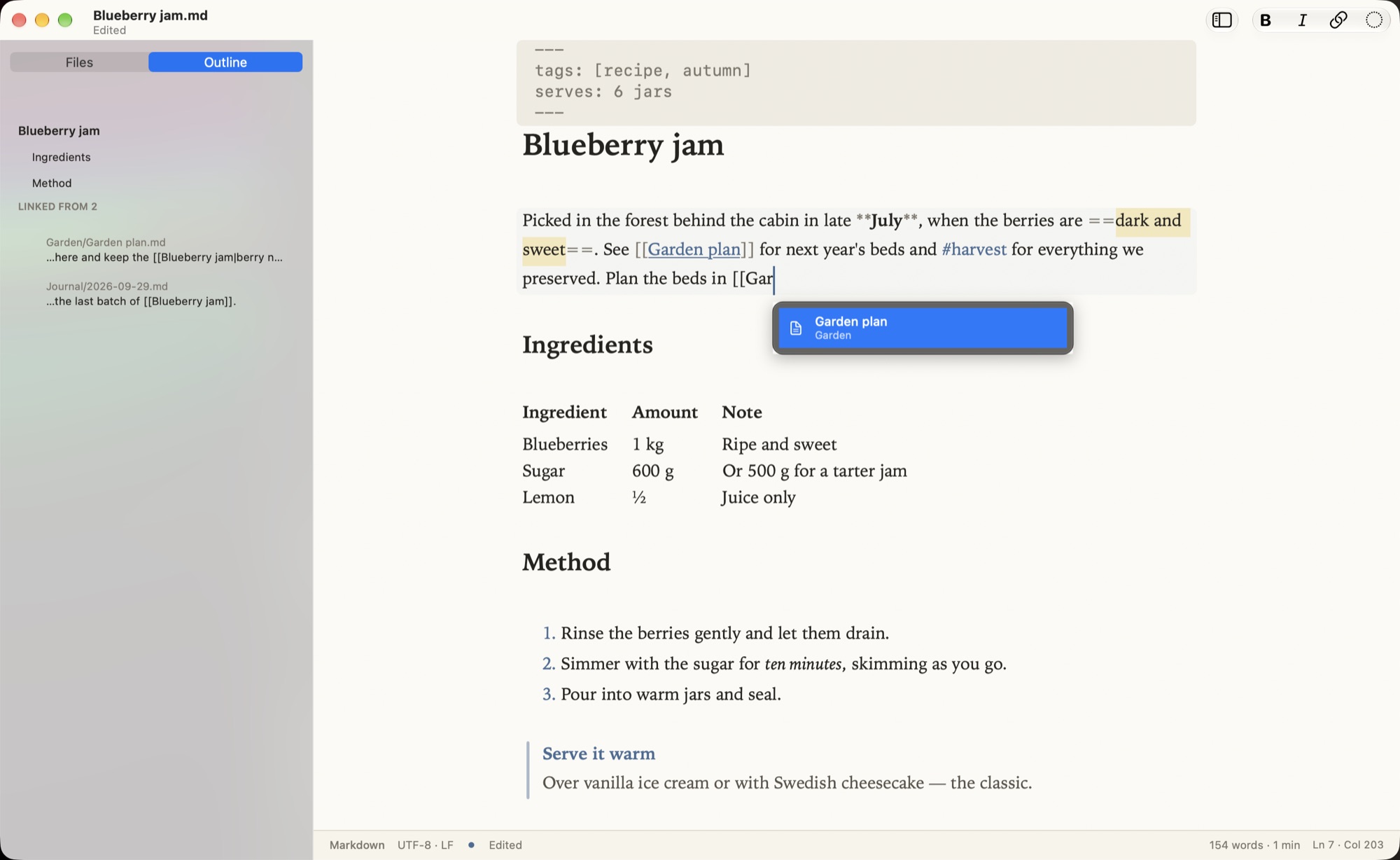This screenshot has height=860, width=1400.
Task: Click the dashed circle toolbar icon
Action: coord(1374,20)
